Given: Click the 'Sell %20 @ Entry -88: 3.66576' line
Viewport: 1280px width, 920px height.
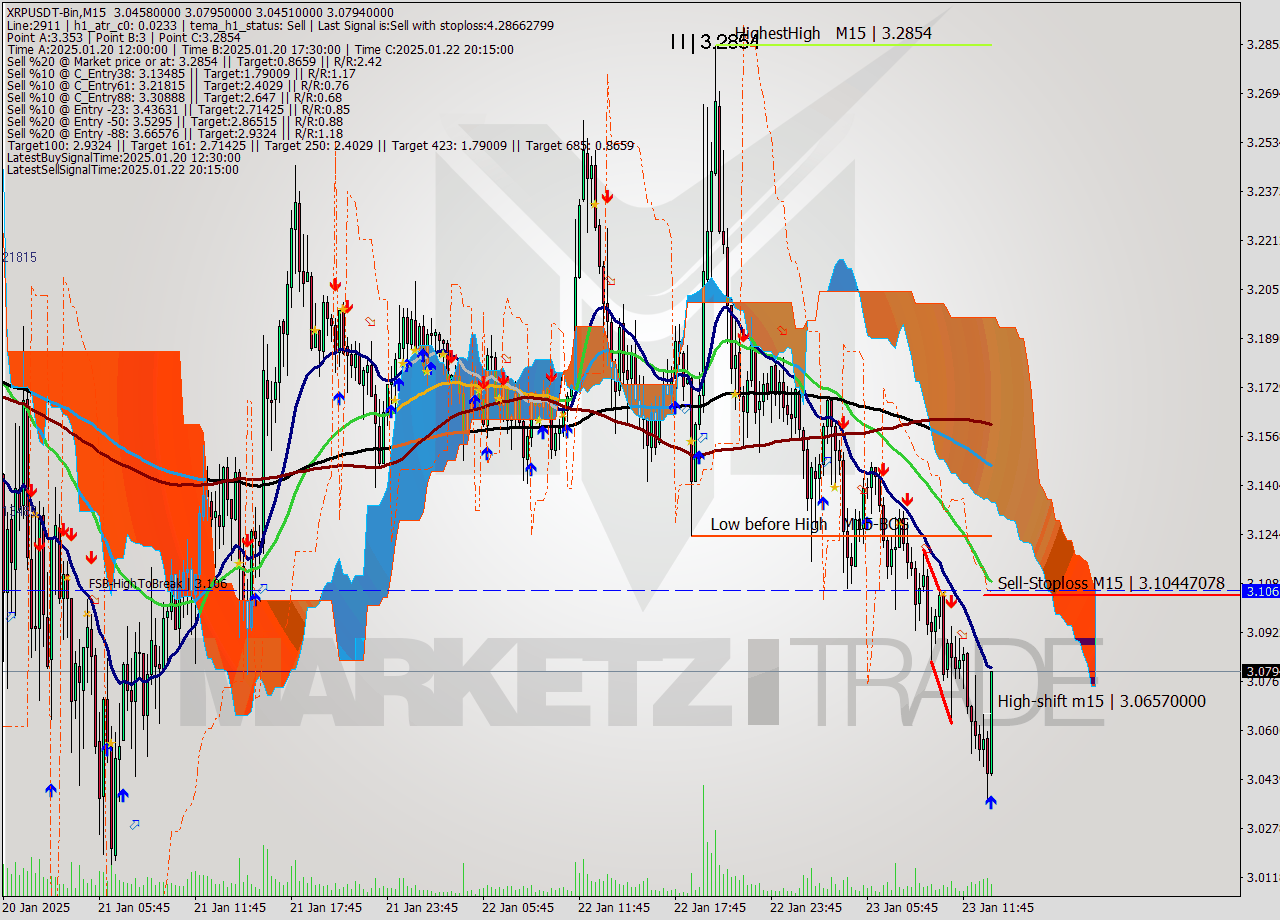Looking at the screenshot, I should pyautogui.click(x=175, y=133).
